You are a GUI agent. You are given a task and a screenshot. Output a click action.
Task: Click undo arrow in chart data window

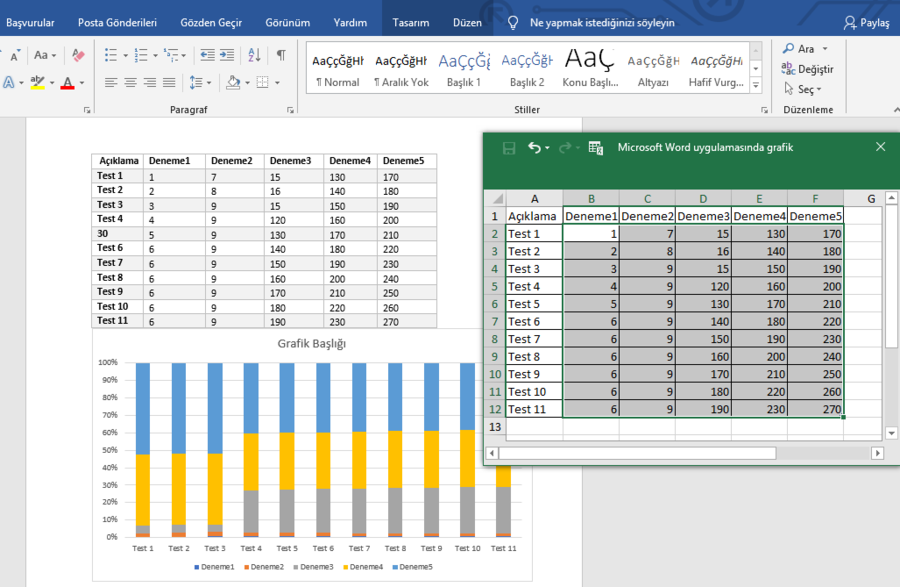[x=534, y=148]
